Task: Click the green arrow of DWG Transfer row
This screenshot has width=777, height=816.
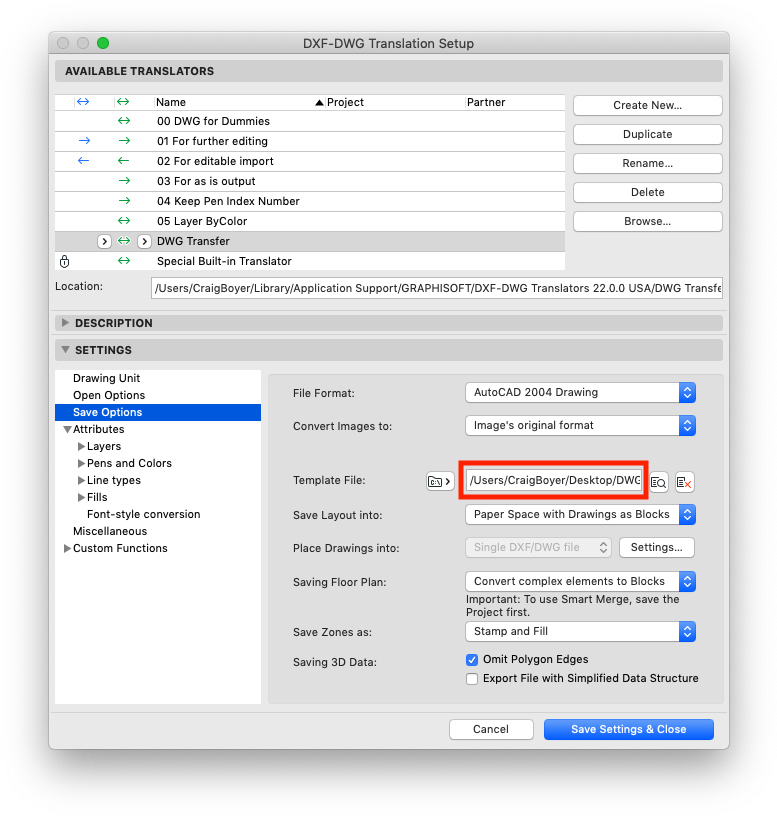Action: coord(124,241)
